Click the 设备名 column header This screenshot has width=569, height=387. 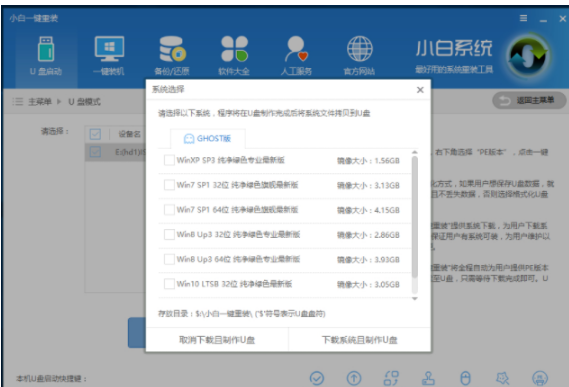point(130,134)
